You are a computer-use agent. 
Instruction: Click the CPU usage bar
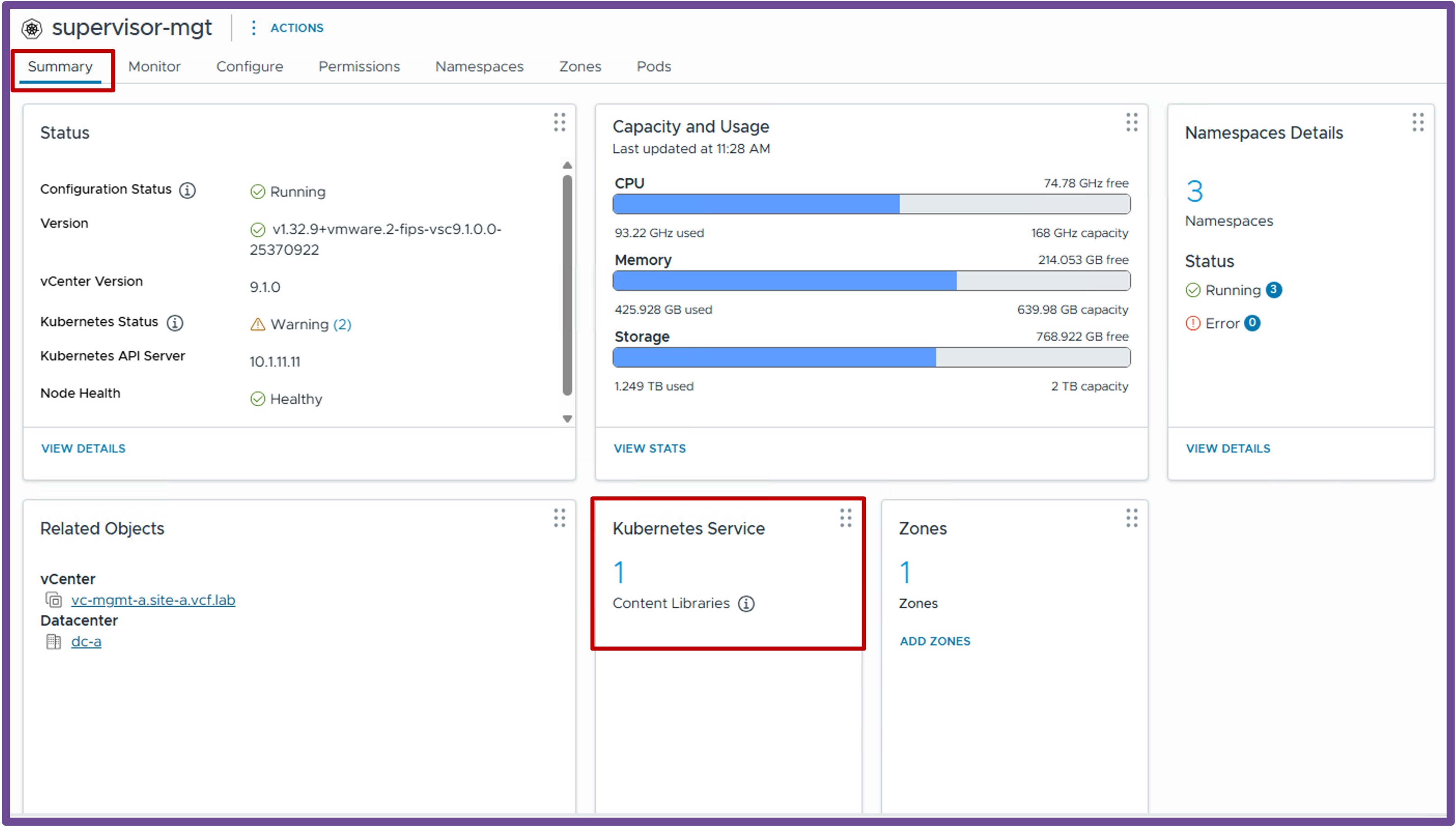871,204
